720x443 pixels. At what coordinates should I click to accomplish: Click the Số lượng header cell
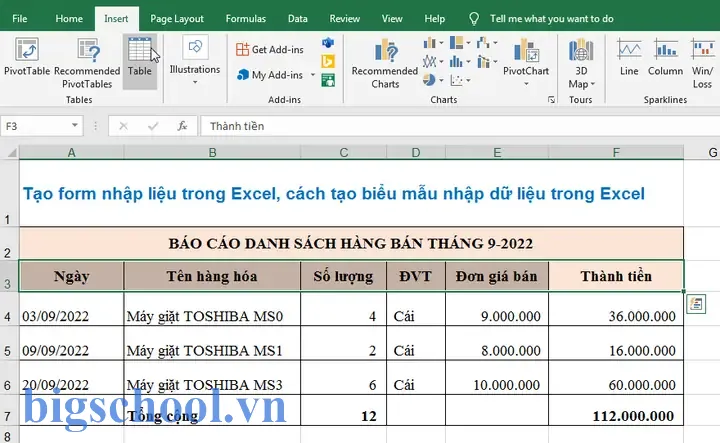tap(343, 276)
